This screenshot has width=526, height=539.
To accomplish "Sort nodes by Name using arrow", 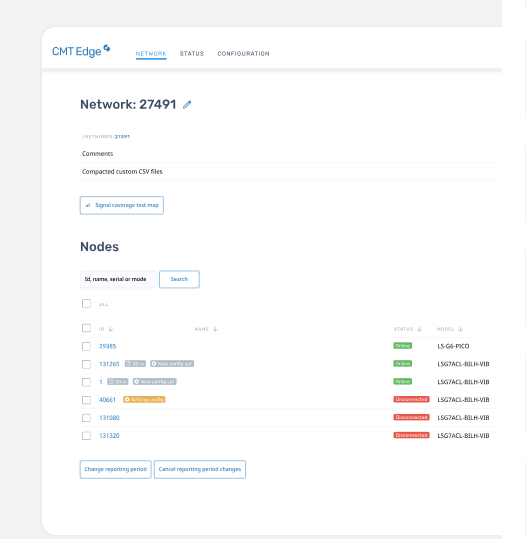I will tap(215, 329).
